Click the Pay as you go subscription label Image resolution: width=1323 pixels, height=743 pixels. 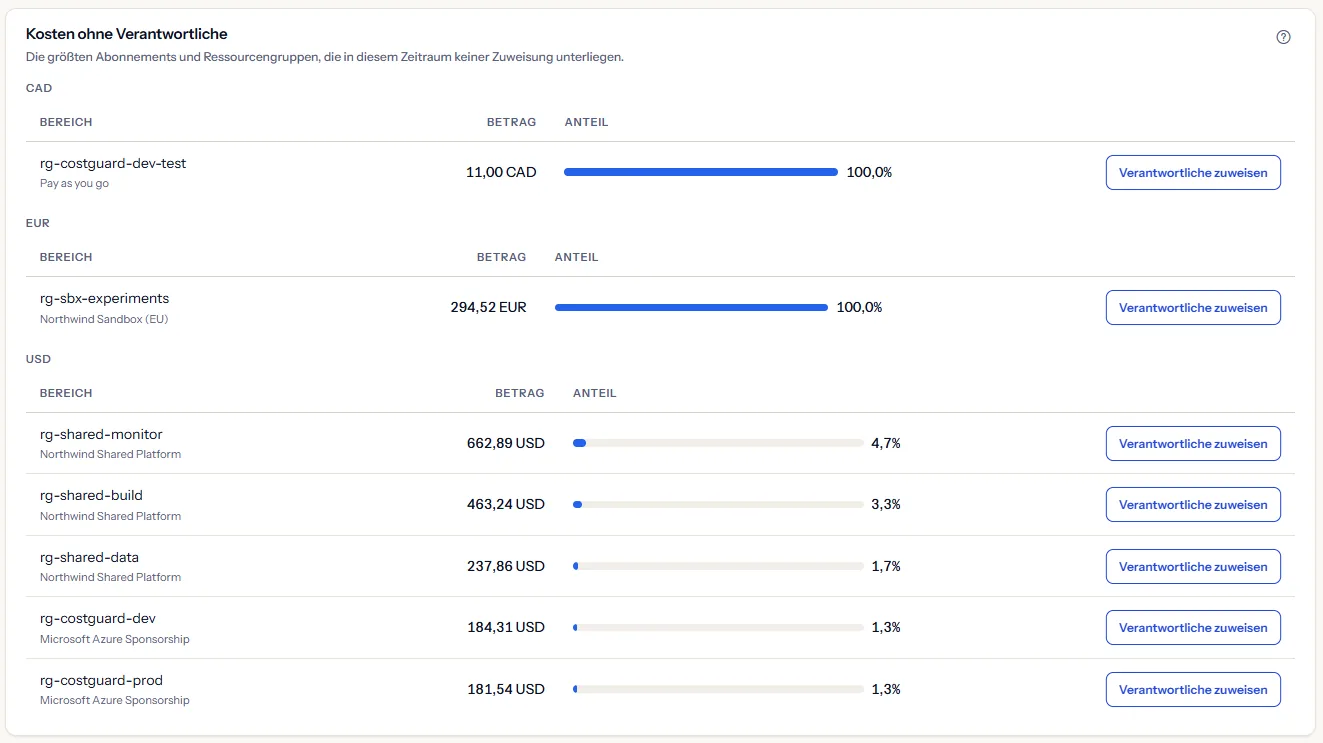tap(75, 184)
